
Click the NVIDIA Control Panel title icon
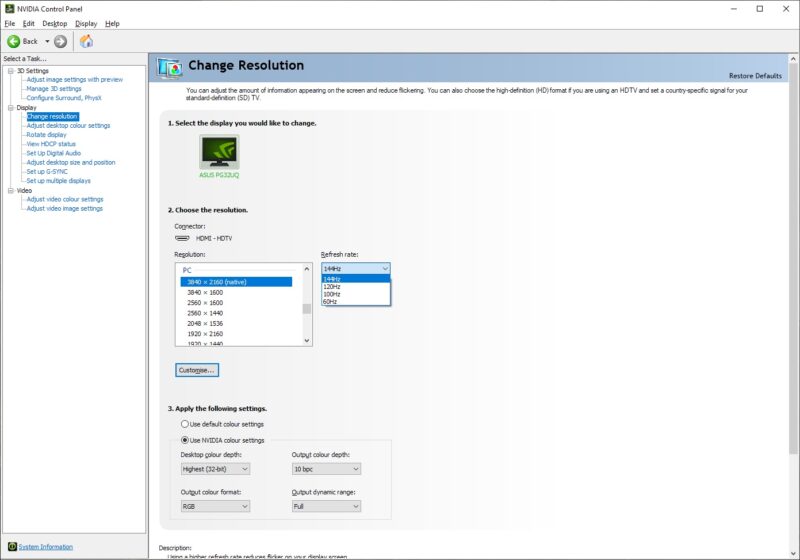pos(9,8)
